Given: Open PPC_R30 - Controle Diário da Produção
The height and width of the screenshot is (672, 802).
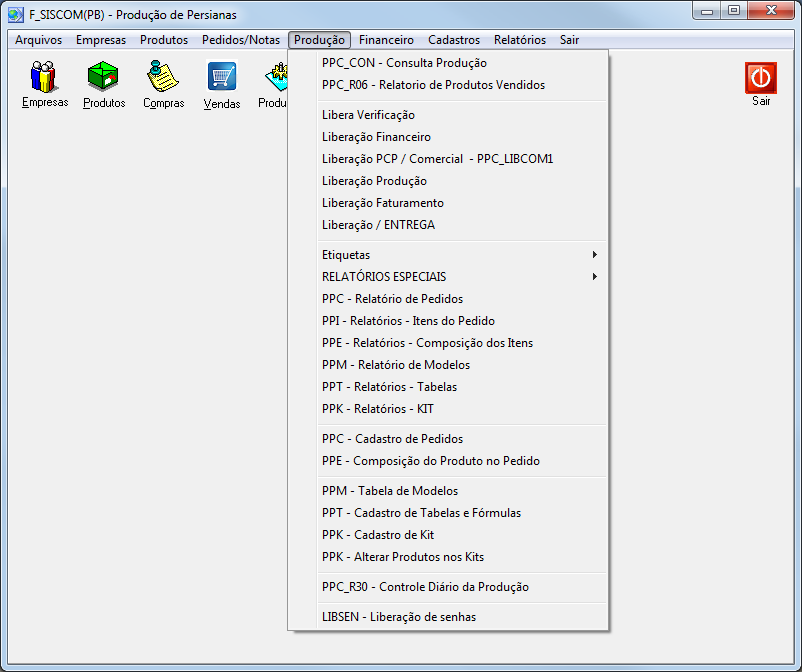Looking at the screenshot, I should [463, 587].
